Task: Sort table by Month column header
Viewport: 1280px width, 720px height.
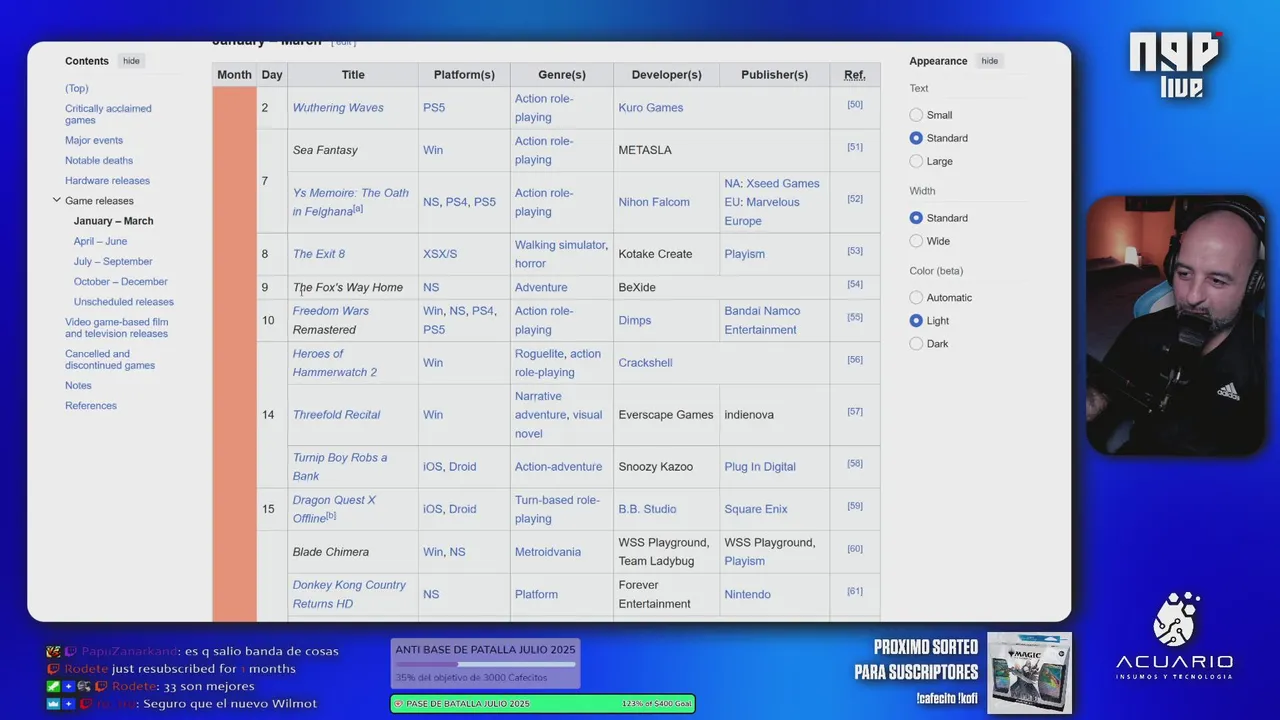Action: pos(234,75)
